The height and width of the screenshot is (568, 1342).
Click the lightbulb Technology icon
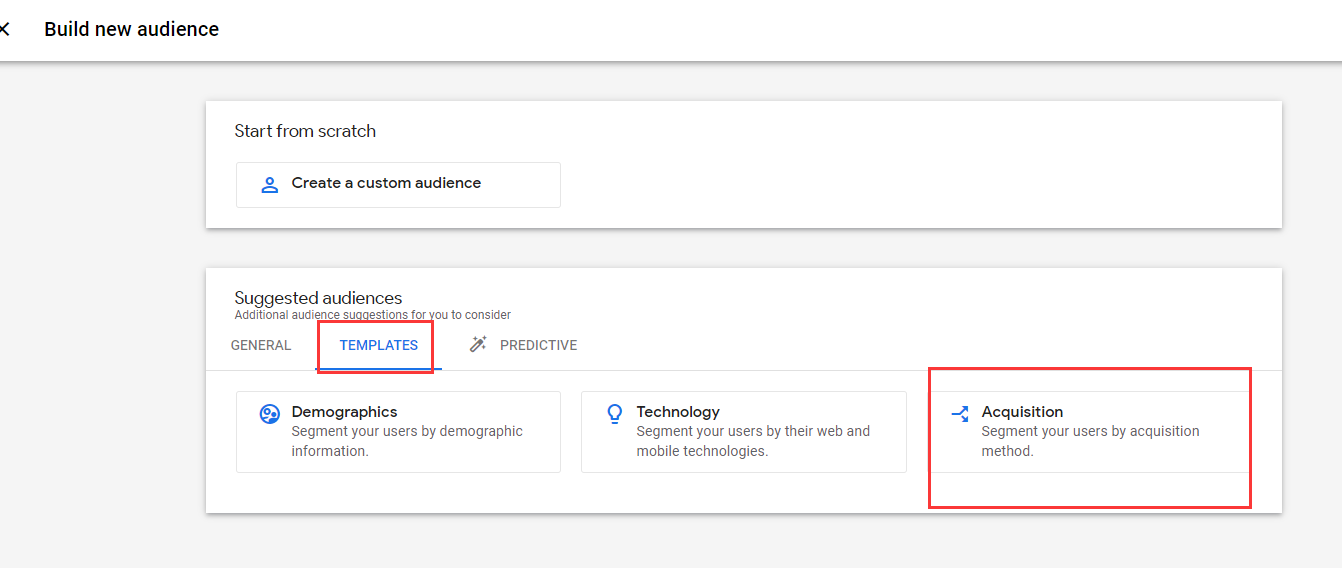(x=615, y=414)
